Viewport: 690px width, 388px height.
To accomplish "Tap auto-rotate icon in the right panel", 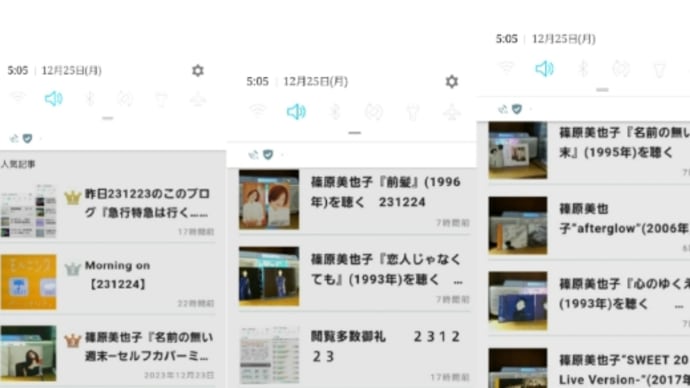I will point(621,69).
